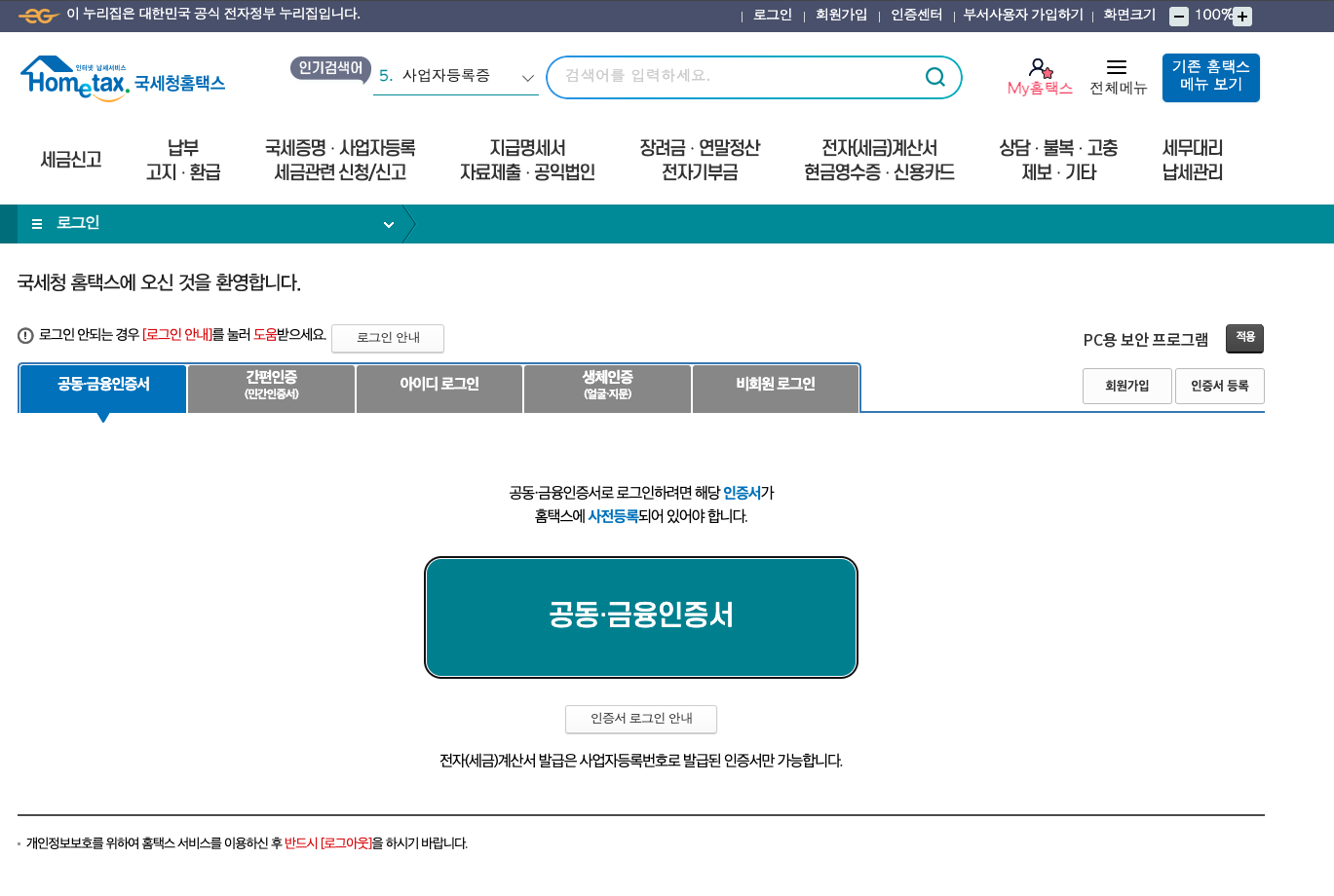Click the government e-emblem logo top left

pyautogui.click(x=39, y=16)
